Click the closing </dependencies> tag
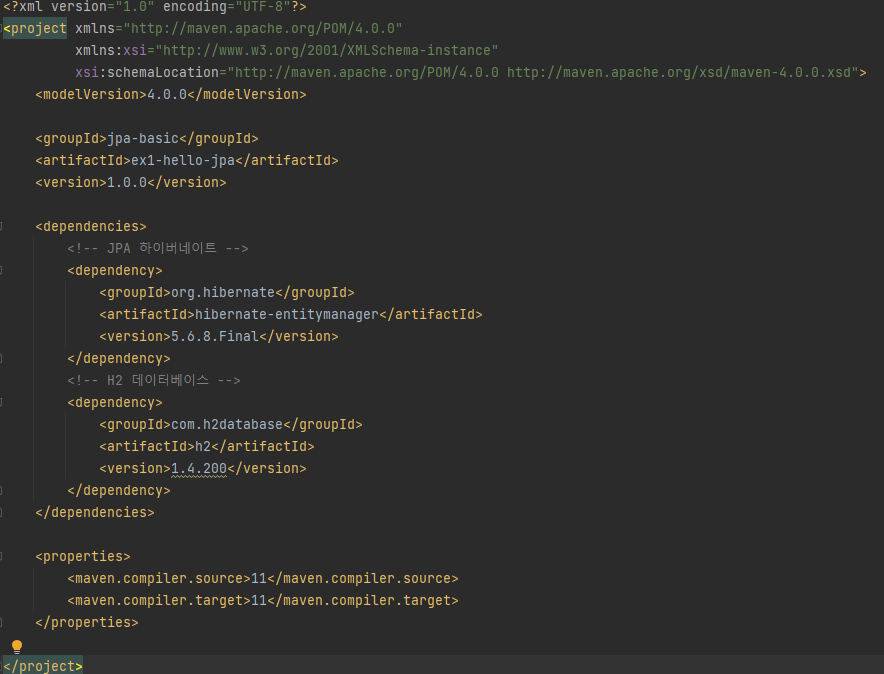The height and width of the screenshot is (674, 884). tap(95, 512)
